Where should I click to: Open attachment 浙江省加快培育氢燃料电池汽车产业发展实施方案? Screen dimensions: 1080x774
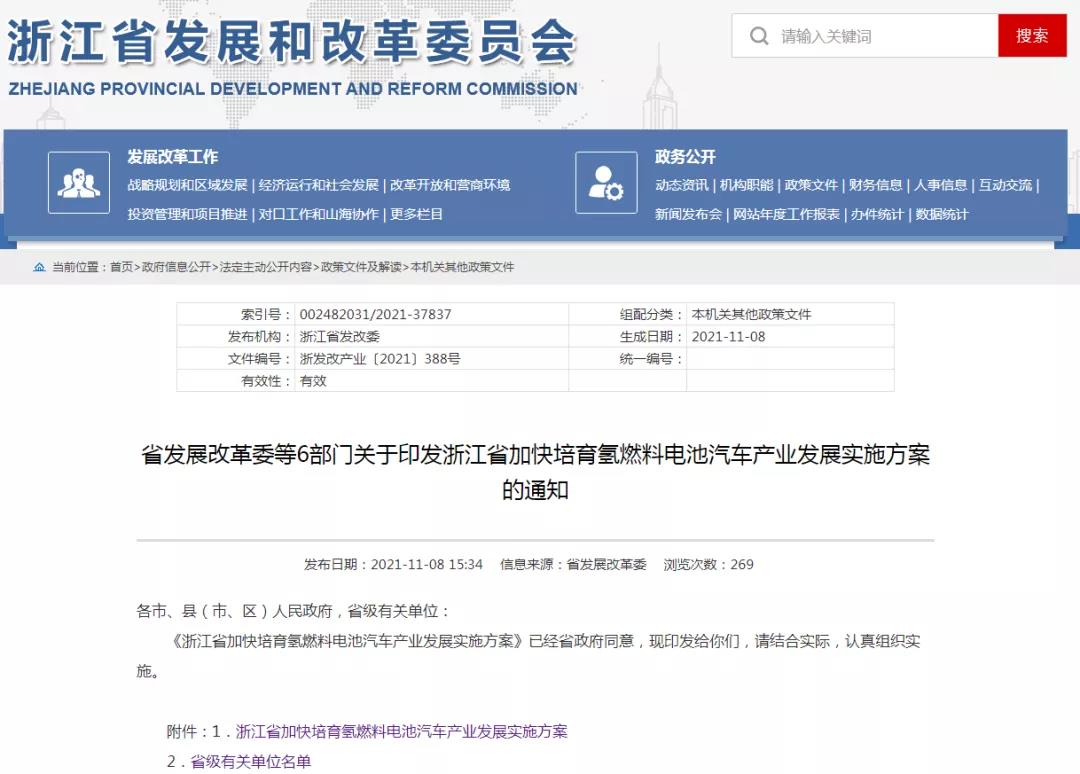click(402, 731)
